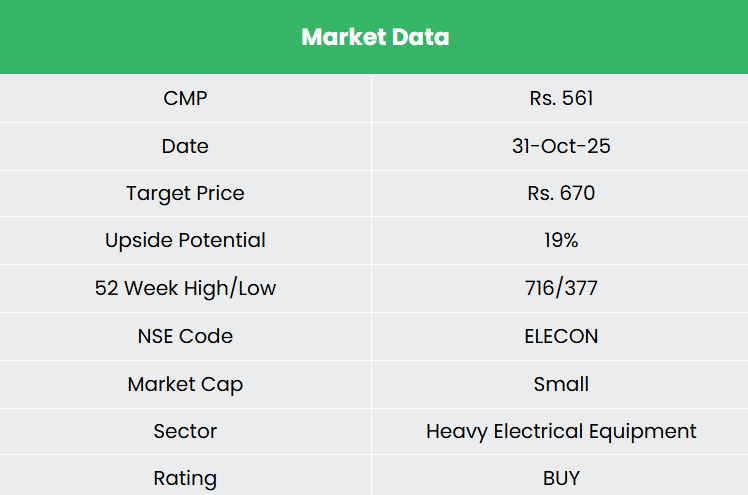The width and height of the screenshot is (748, 495).
Task: Click the ELECON stock code
Action: (x=561, y=336)
